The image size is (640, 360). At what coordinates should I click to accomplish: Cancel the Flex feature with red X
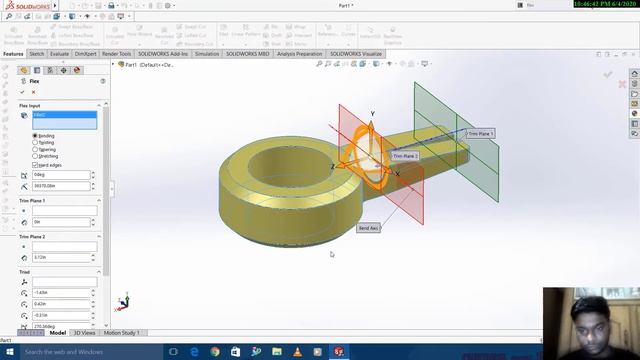click(33, 92)
